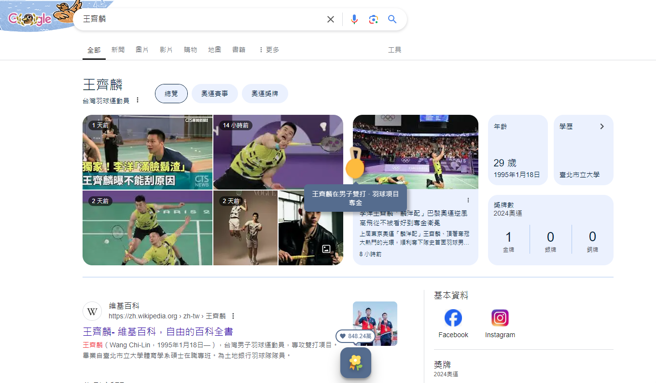Screen dimensions: 656x383
Task: Open the 工具 search tools
Action: point(394,50)
